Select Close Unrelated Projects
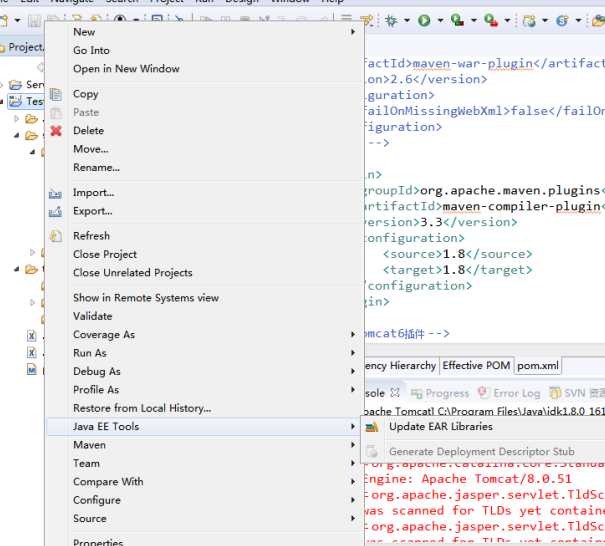 click(133, 273)
